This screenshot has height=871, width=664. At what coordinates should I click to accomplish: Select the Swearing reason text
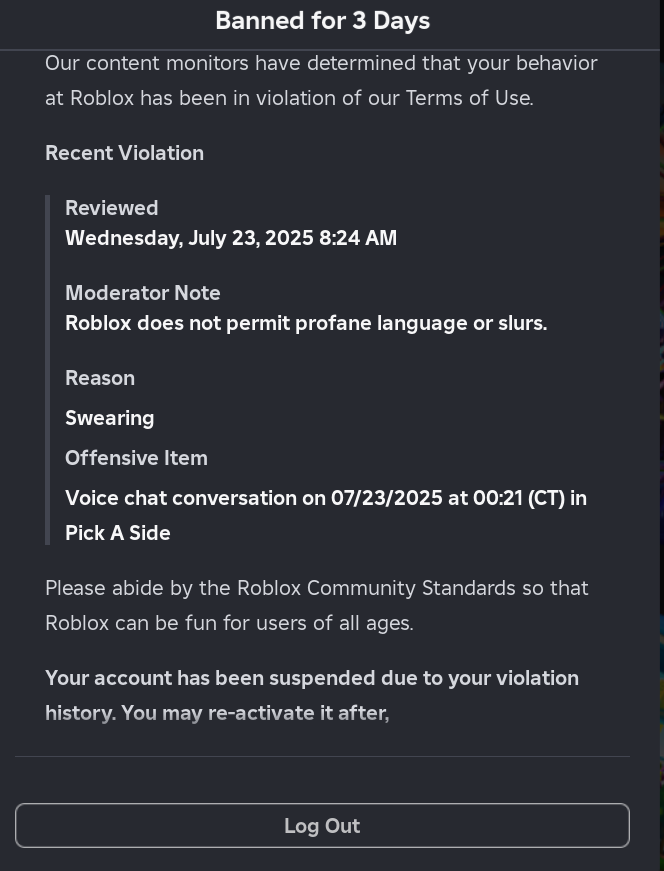tap(109, 418)
